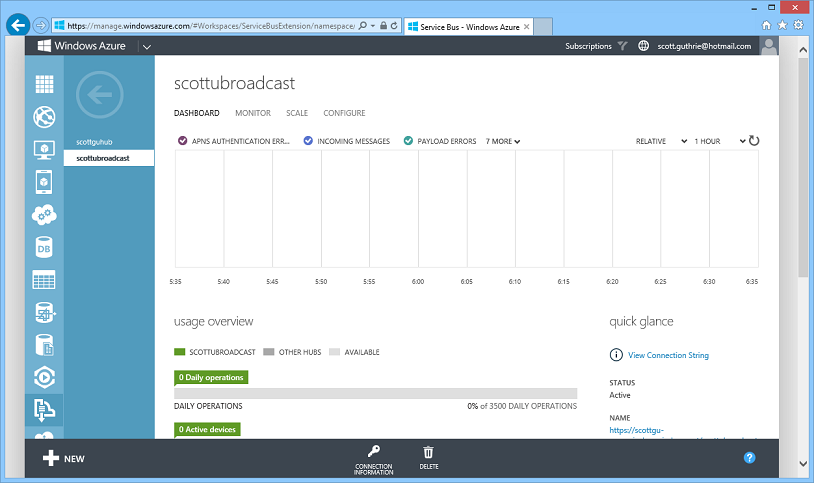The height and width of the screenshot is (483, 814).
Task: Click the View Connection String link
Action: [x=668, y=355]
